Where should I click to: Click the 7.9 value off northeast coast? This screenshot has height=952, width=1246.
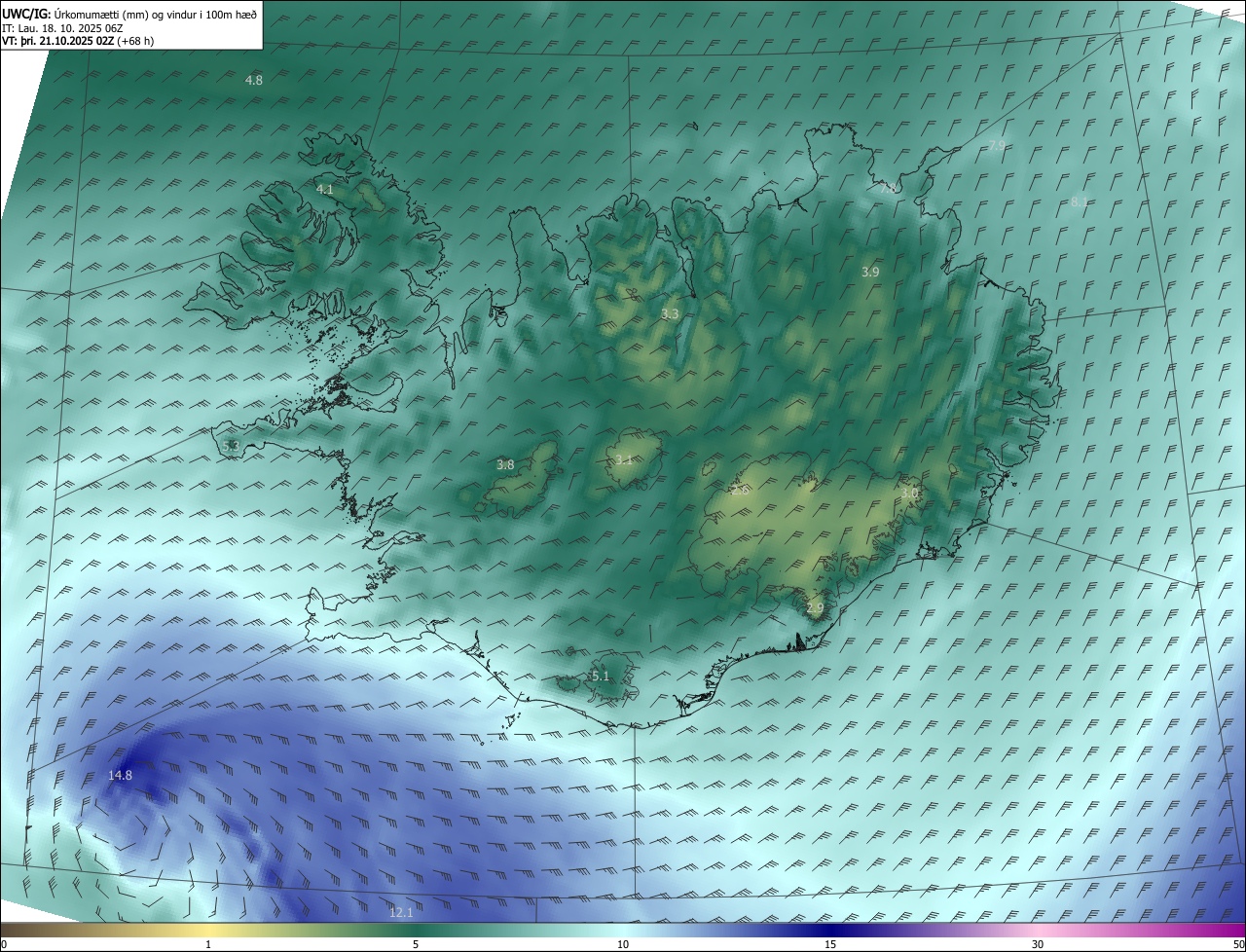pos(997,145)
